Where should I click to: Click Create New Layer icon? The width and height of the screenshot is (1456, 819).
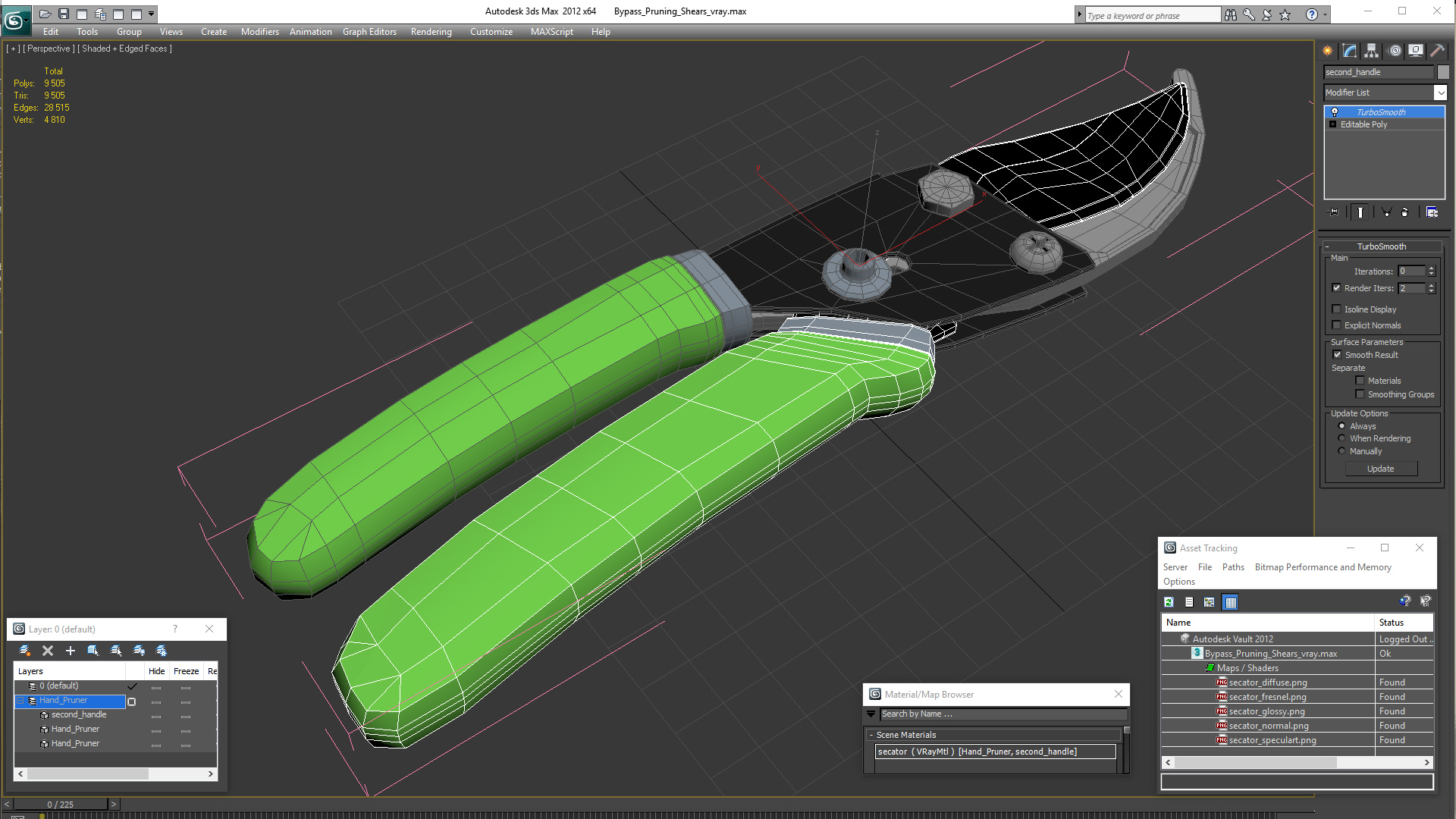pos(25,651)
